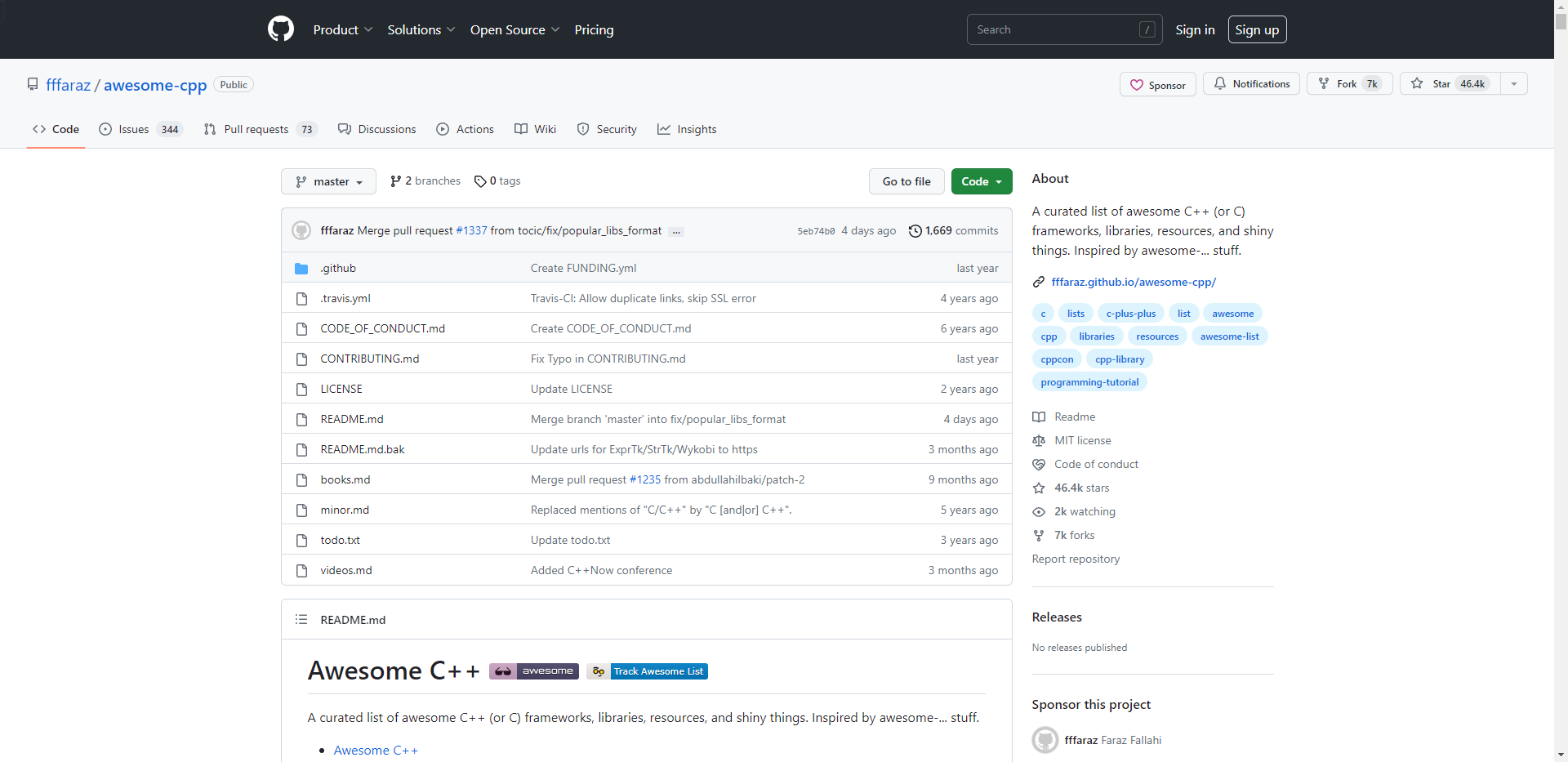Click the eye icon beside 2k watching
This screenshot has height=762, width=1568.
tap(1039, 512)
